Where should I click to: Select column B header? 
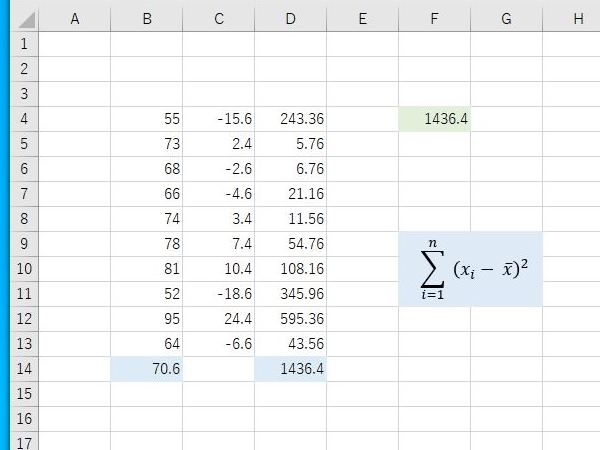click(147, 18)
